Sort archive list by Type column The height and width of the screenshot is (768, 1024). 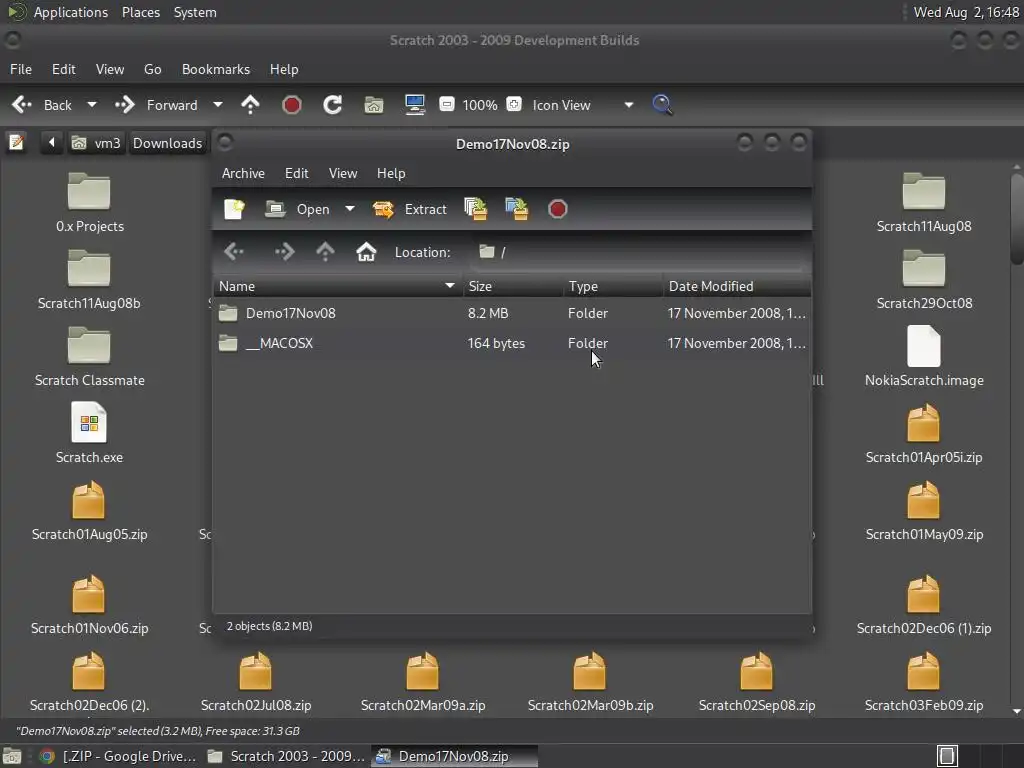[613, 286]
